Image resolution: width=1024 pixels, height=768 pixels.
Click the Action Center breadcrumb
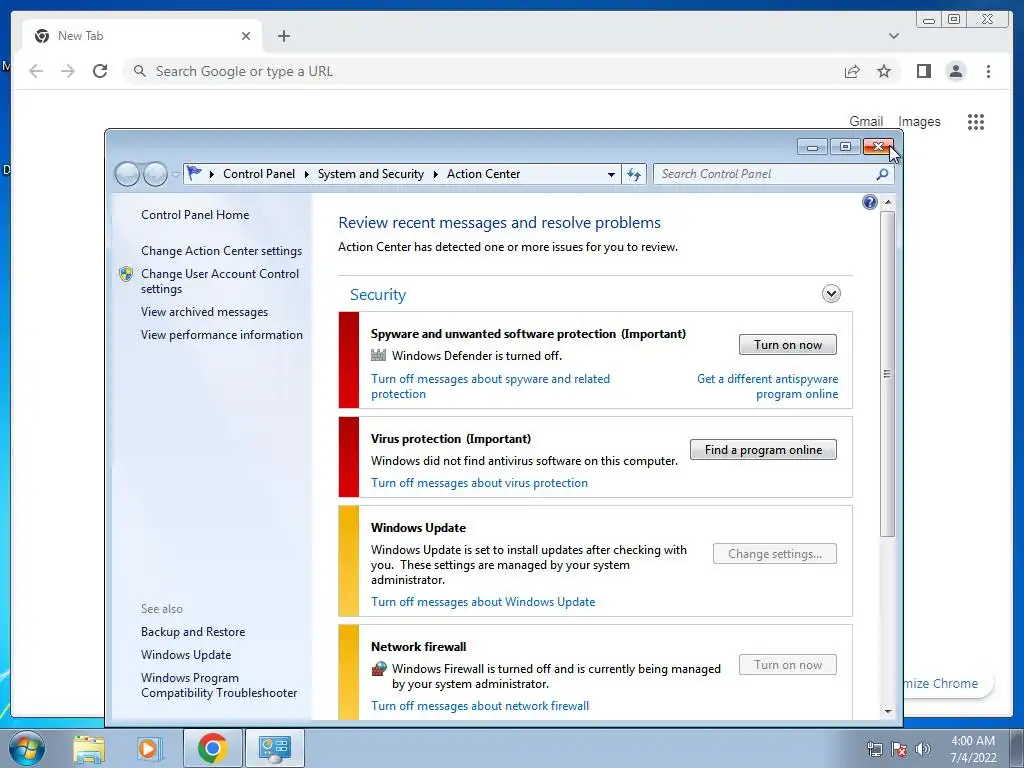click(483, 174)
